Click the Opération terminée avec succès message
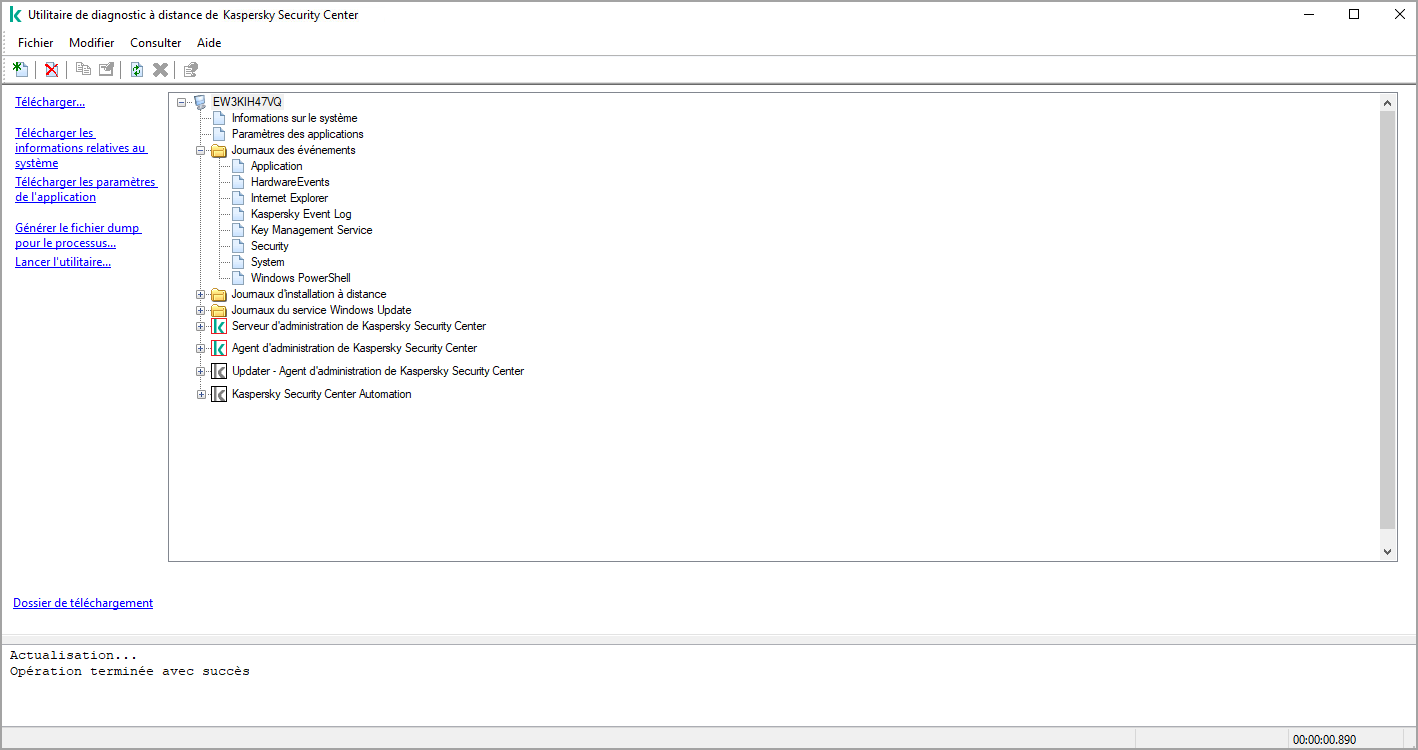 click(x=130, y=671)
